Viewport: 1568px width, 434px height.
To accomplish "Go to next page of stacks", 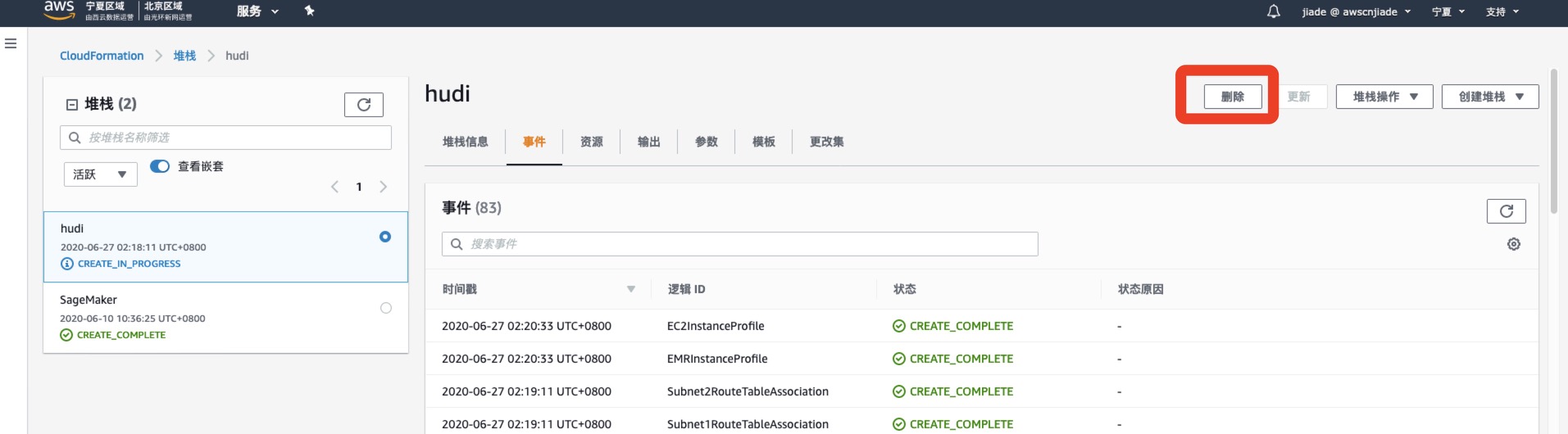I will coord(383,187).
